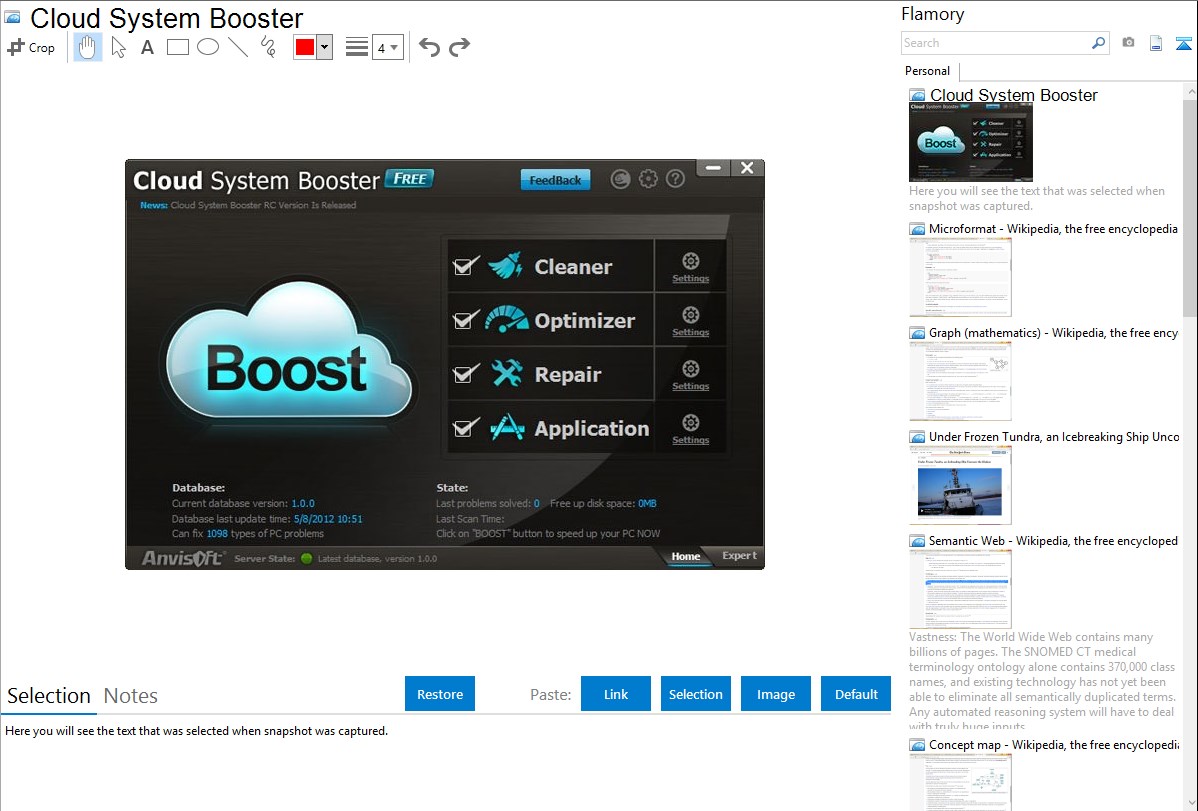Click the Graph (mathematics) title text
The height and width of the screenshot is (811, 1198).
click(x=1054, y=333)
